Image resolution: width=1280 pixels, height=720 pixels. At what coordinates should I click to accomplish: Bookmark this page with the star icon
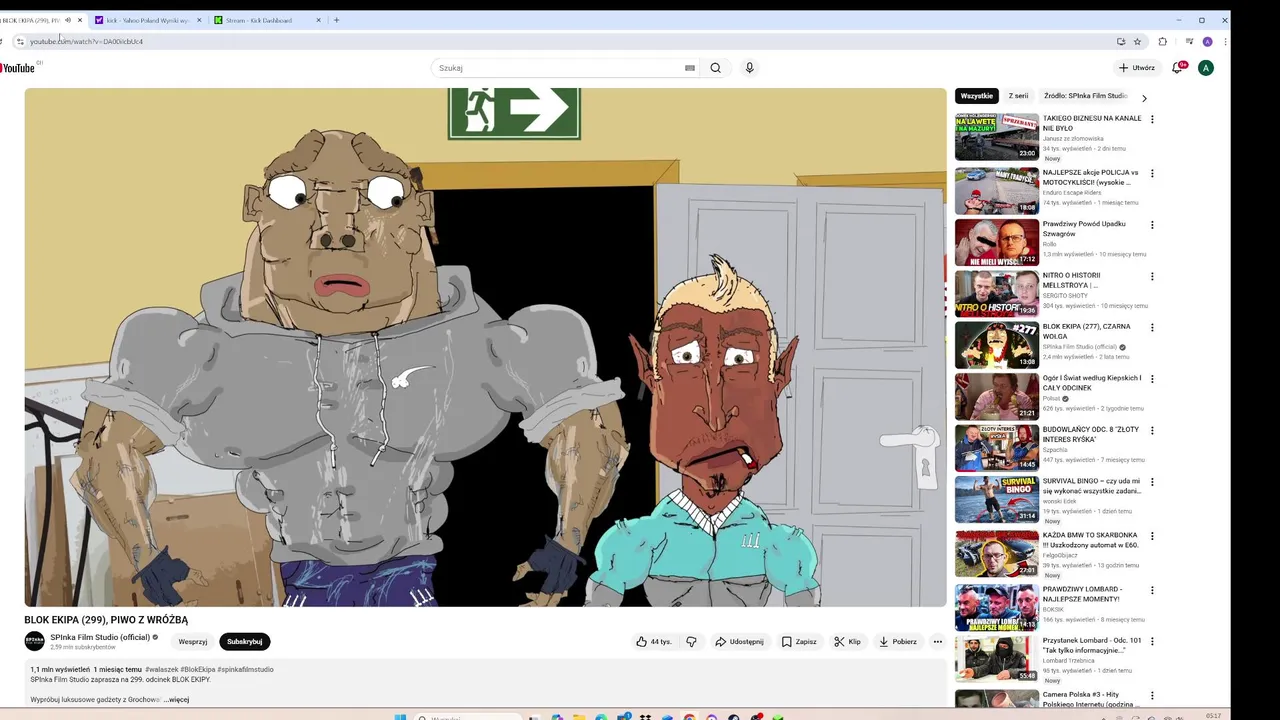(x=1137, y=42)
